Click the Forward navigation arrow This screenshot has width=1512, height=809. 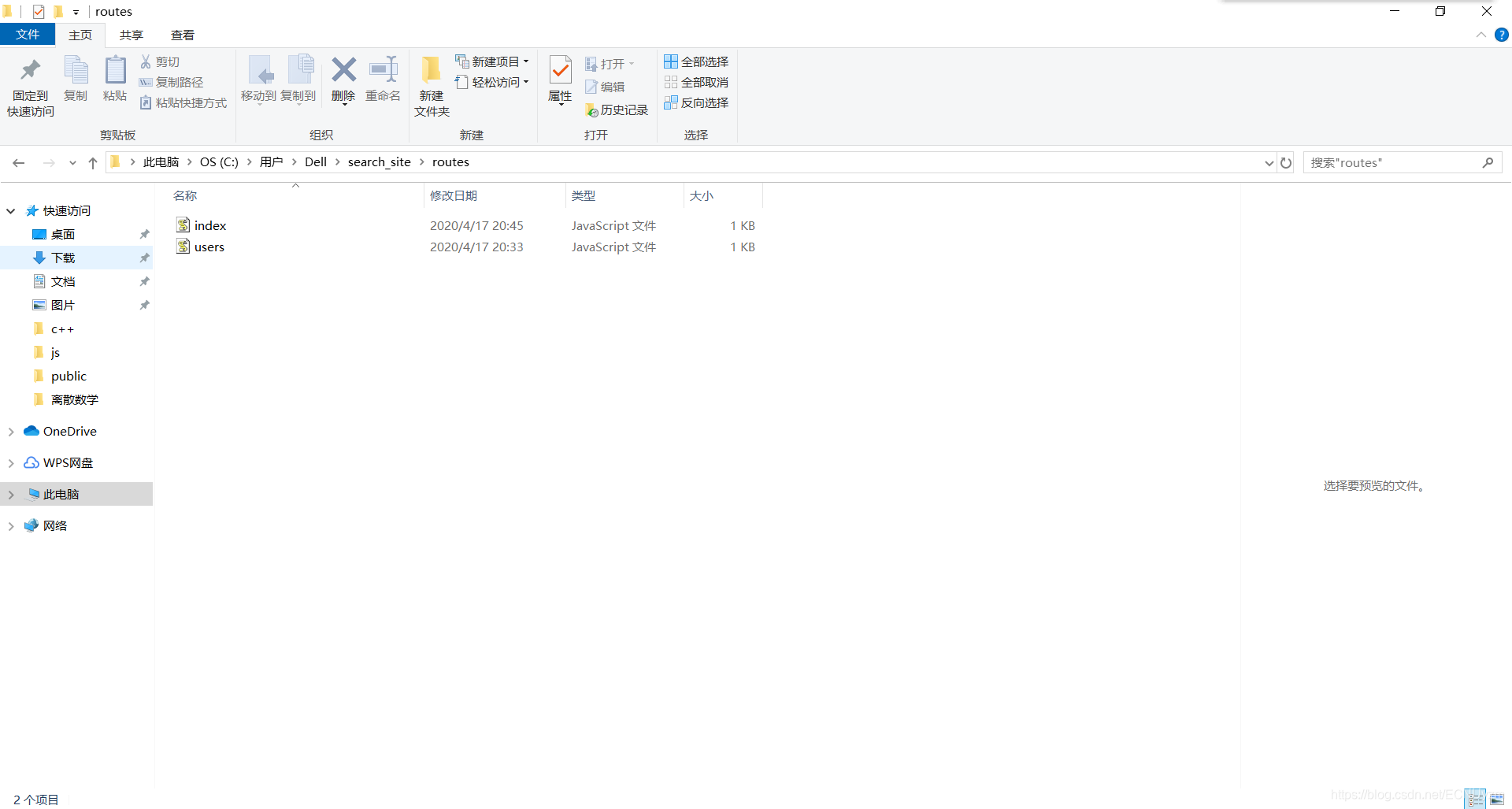click(49, 162)
